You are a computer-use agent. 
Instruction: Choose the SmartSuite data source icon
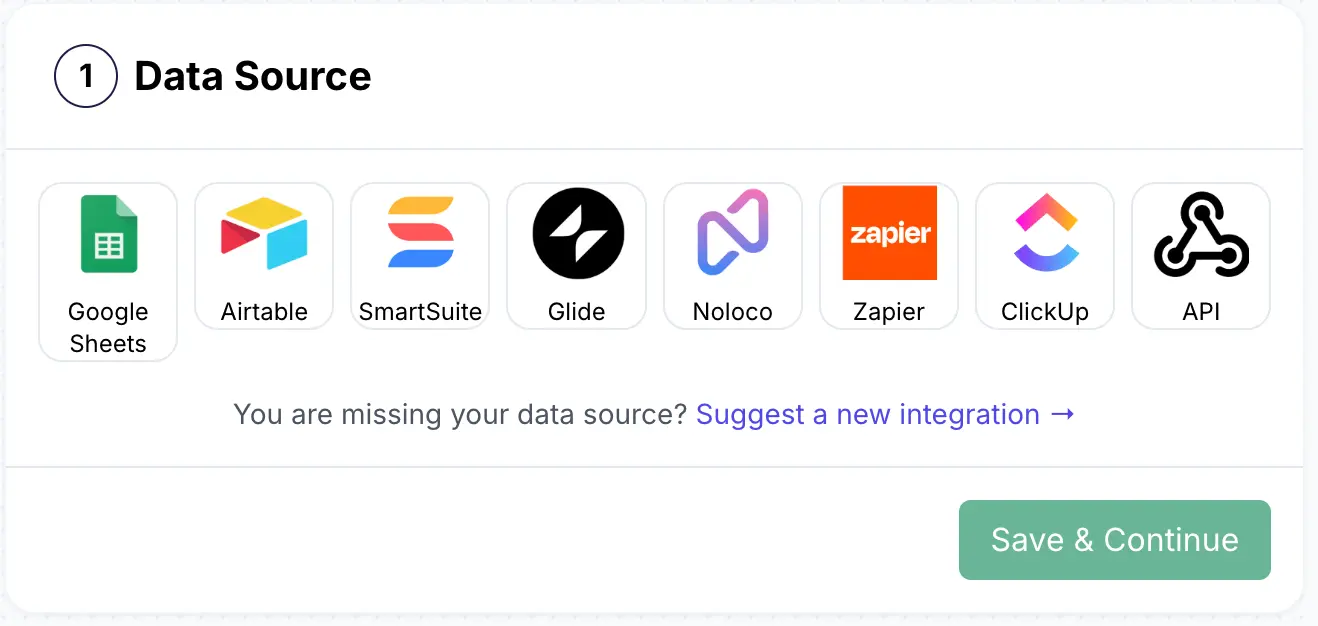[x=420, y=233]
